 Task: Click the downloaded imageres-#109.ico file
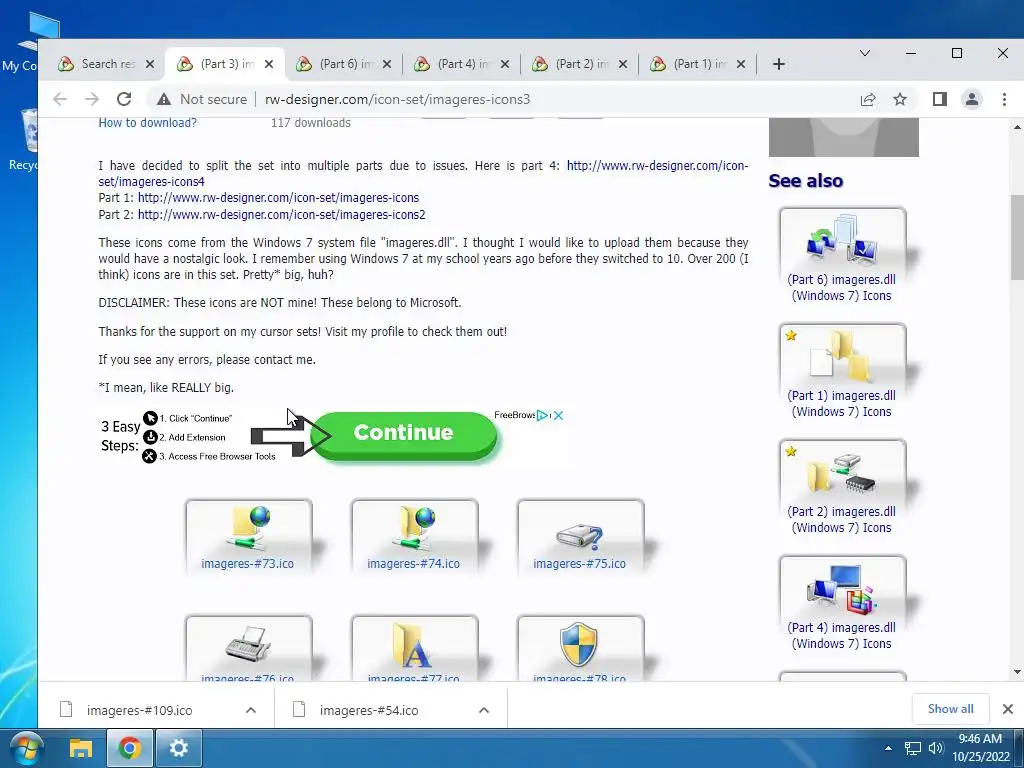click(139, 710)
